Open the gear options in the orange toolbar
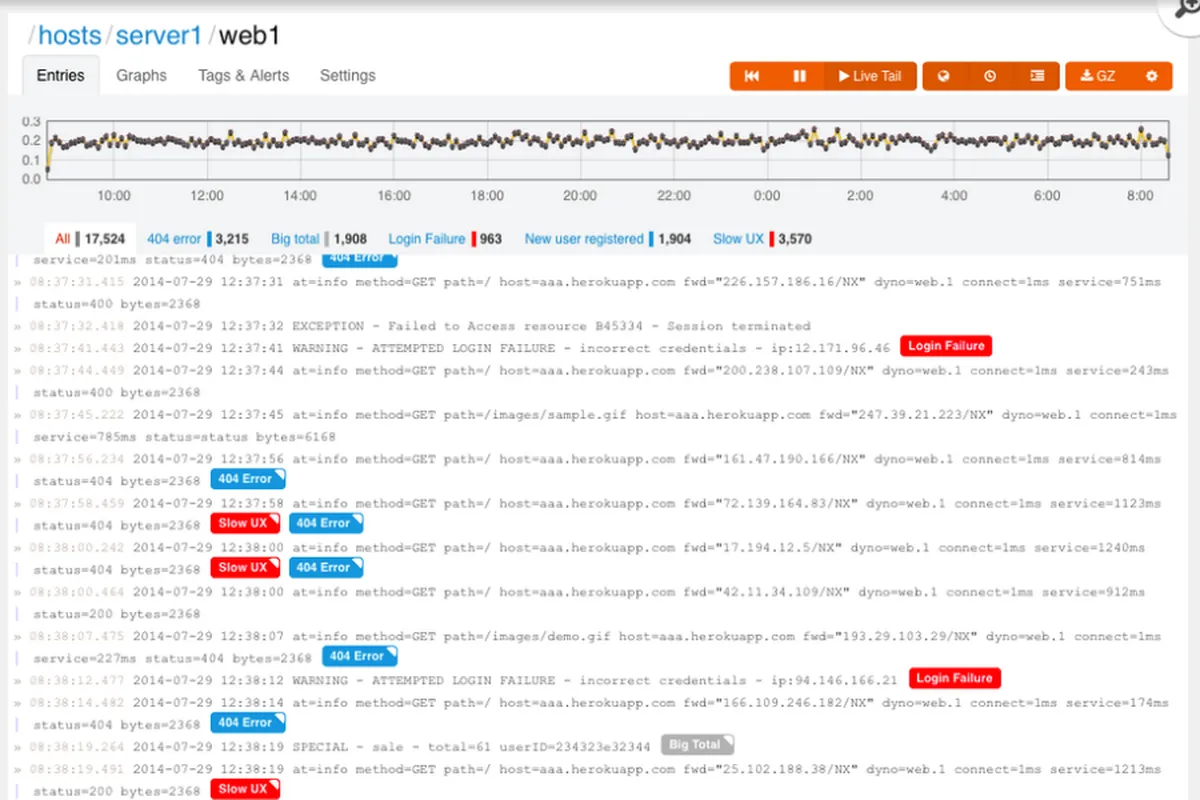This screenshot has width=1200, height=800. pos(1151,76)
